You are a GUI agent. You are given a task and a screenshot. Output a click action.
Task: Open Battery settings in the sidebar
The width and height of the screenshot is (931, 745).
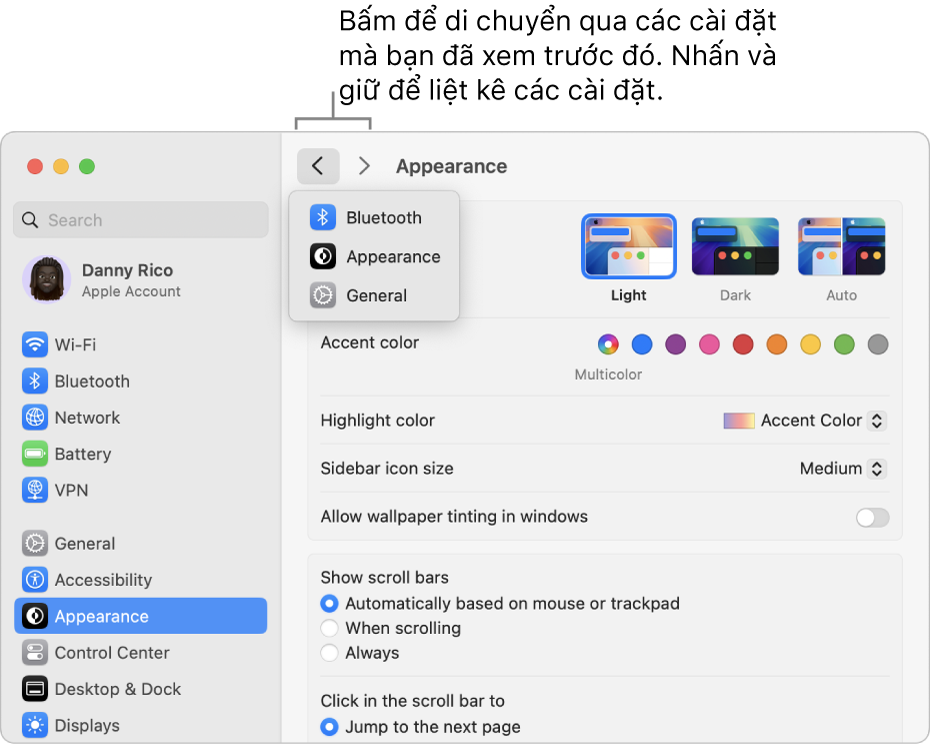click(141, 454)
